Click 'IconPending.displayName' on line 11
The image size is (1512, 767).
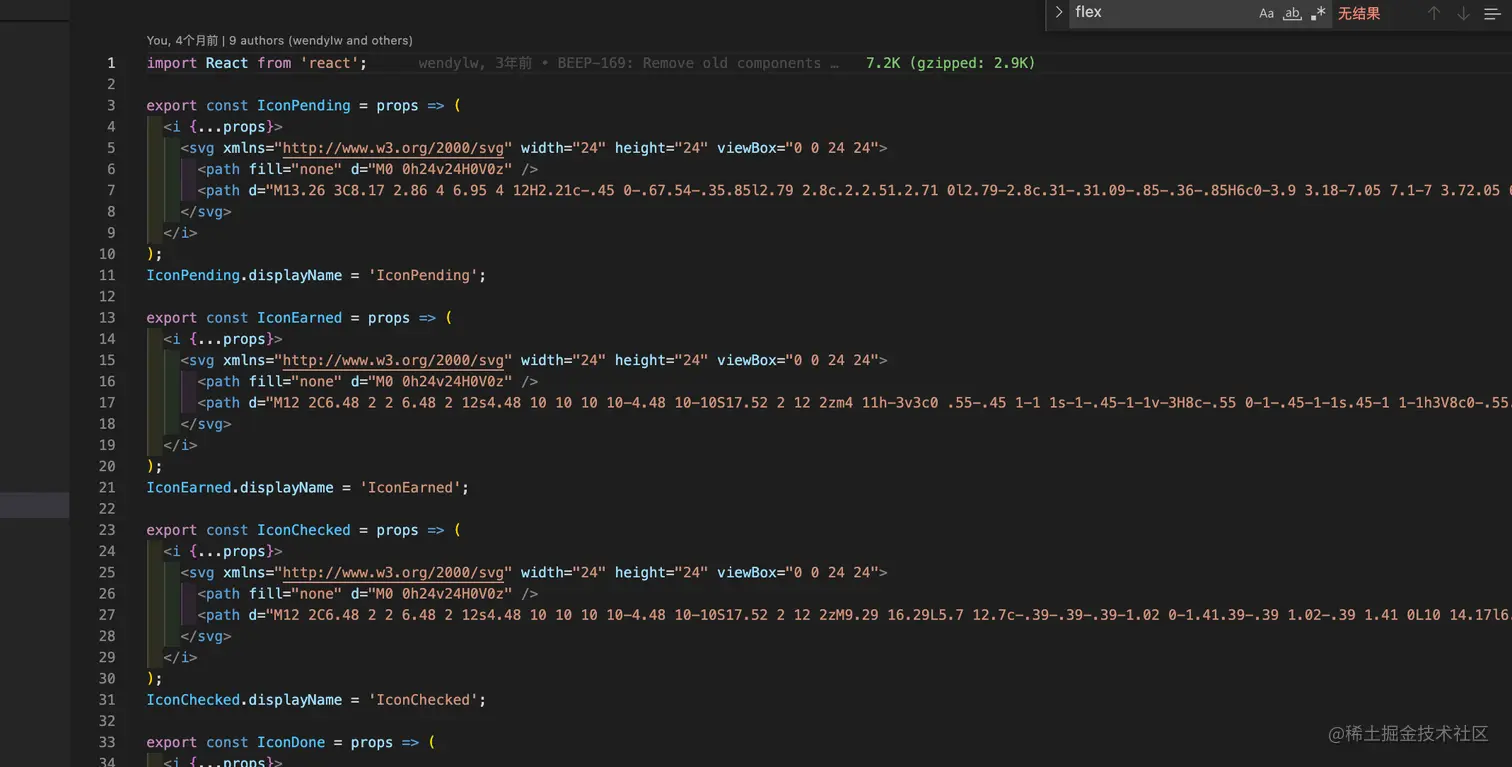244,275
